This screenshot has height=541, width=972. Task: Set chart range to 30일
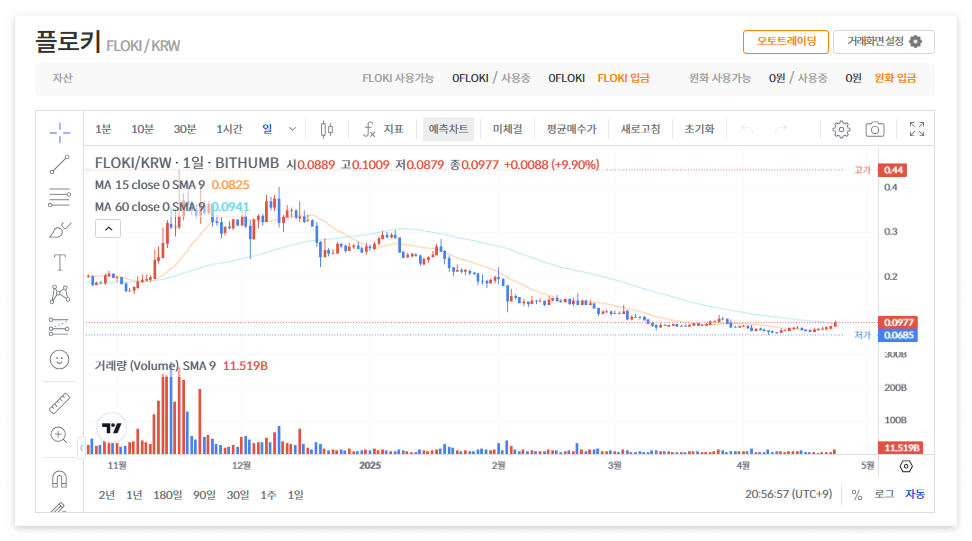(237, 495)
